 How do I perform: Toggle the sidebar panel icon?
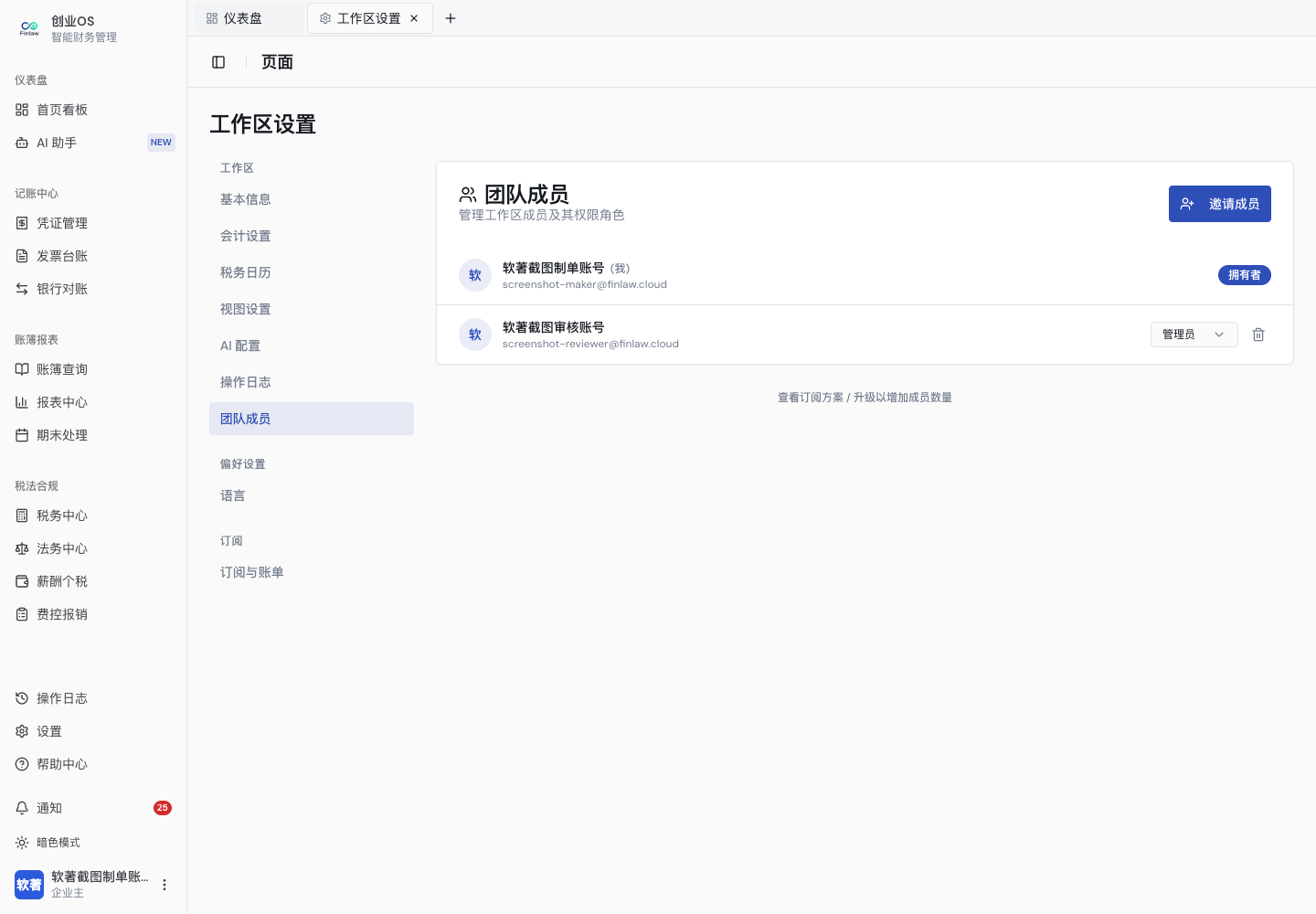pyautogui.click(x=218, y=62)
